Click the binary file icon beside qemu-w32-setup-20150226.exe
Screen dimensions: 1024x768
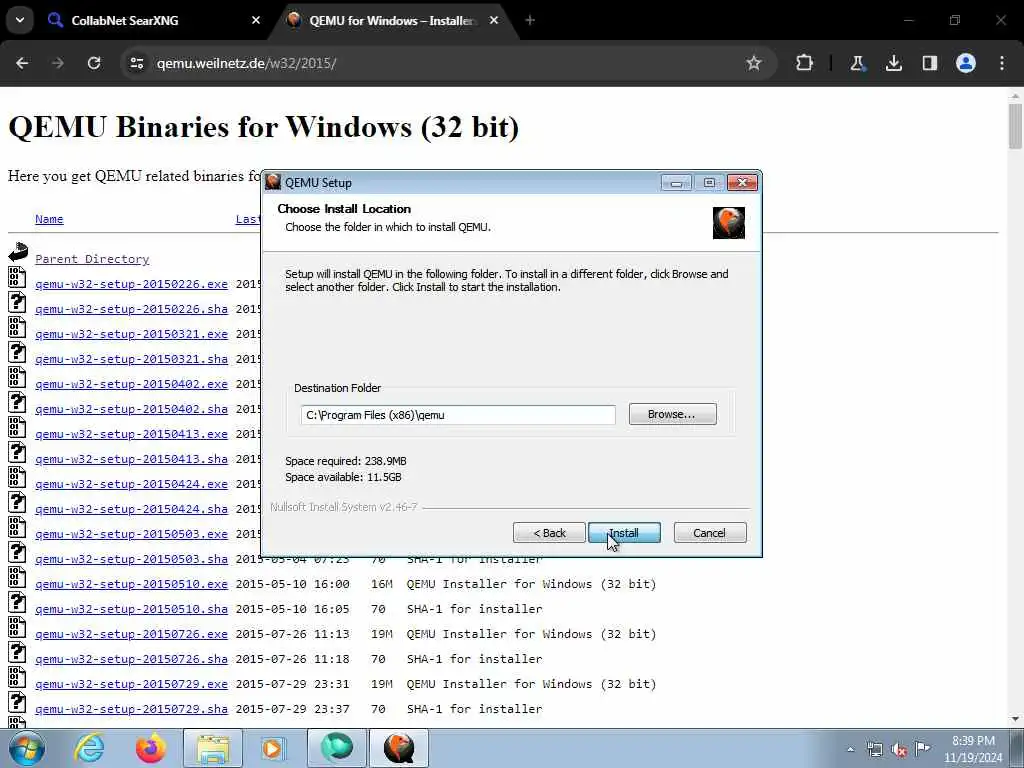(x=17, y=277)
